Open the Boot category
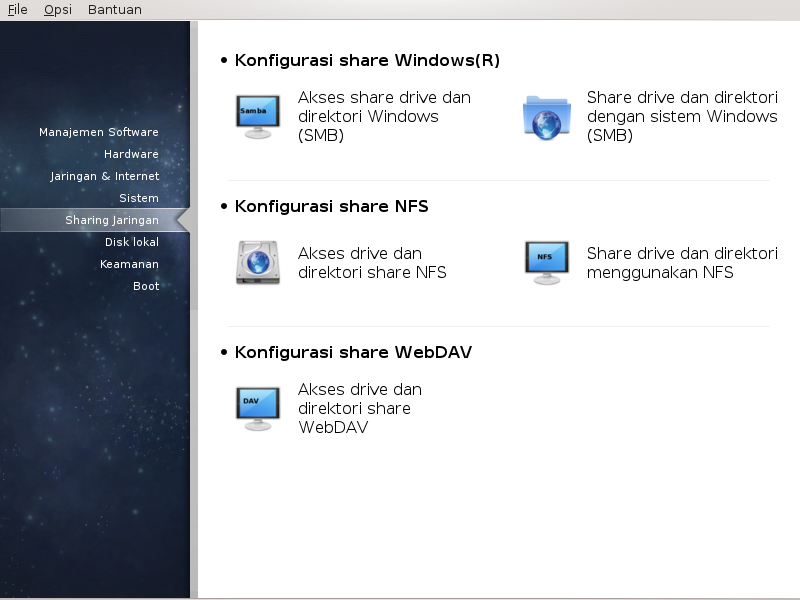Image resolution: width=800 pixels, height=600 pixels. click(x=146, y=286)
